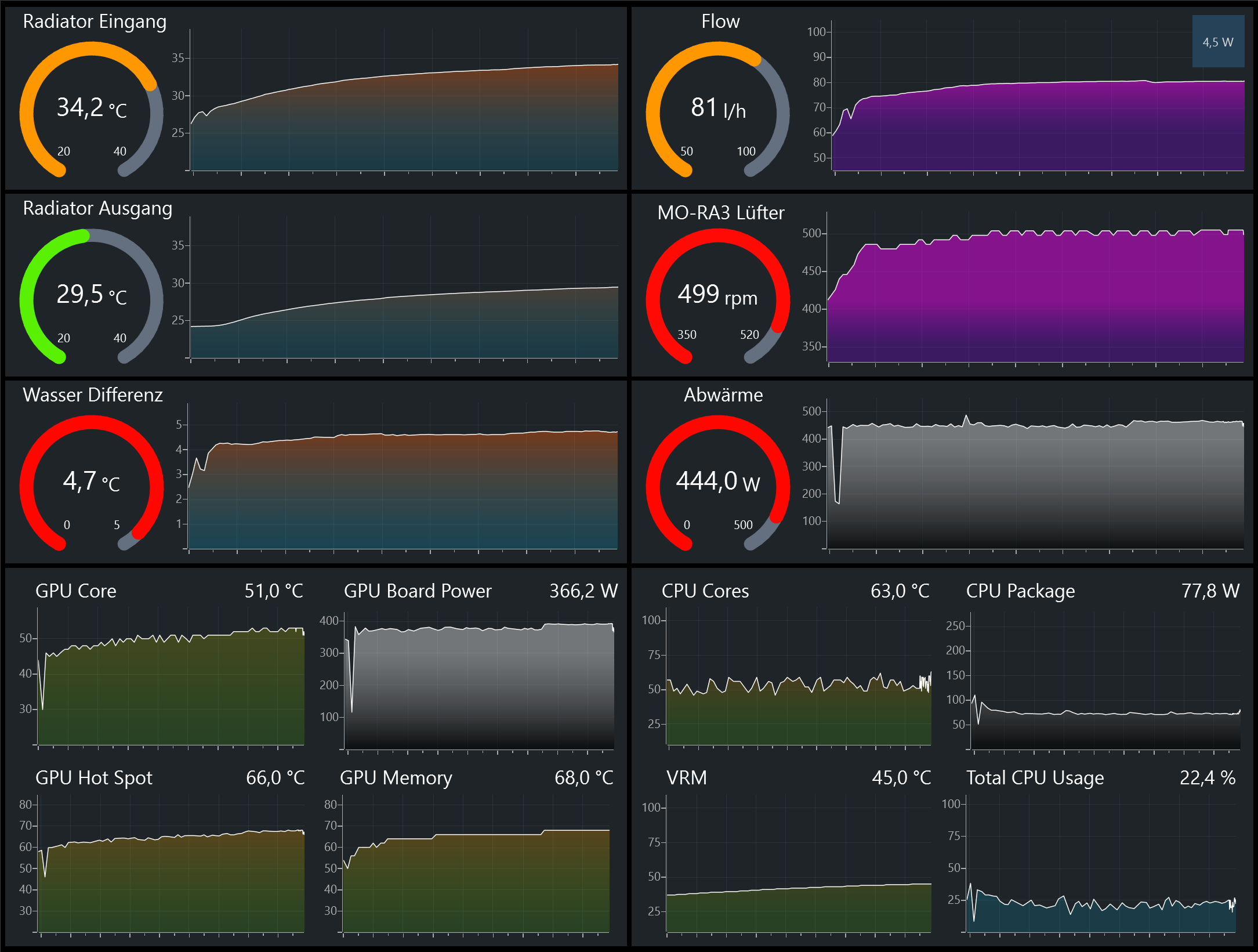Viewport: 1258px width, 952px height.
Task: Click the Abwärme wattage chart
Action: pyautogui.click(x=1035, y=482)
